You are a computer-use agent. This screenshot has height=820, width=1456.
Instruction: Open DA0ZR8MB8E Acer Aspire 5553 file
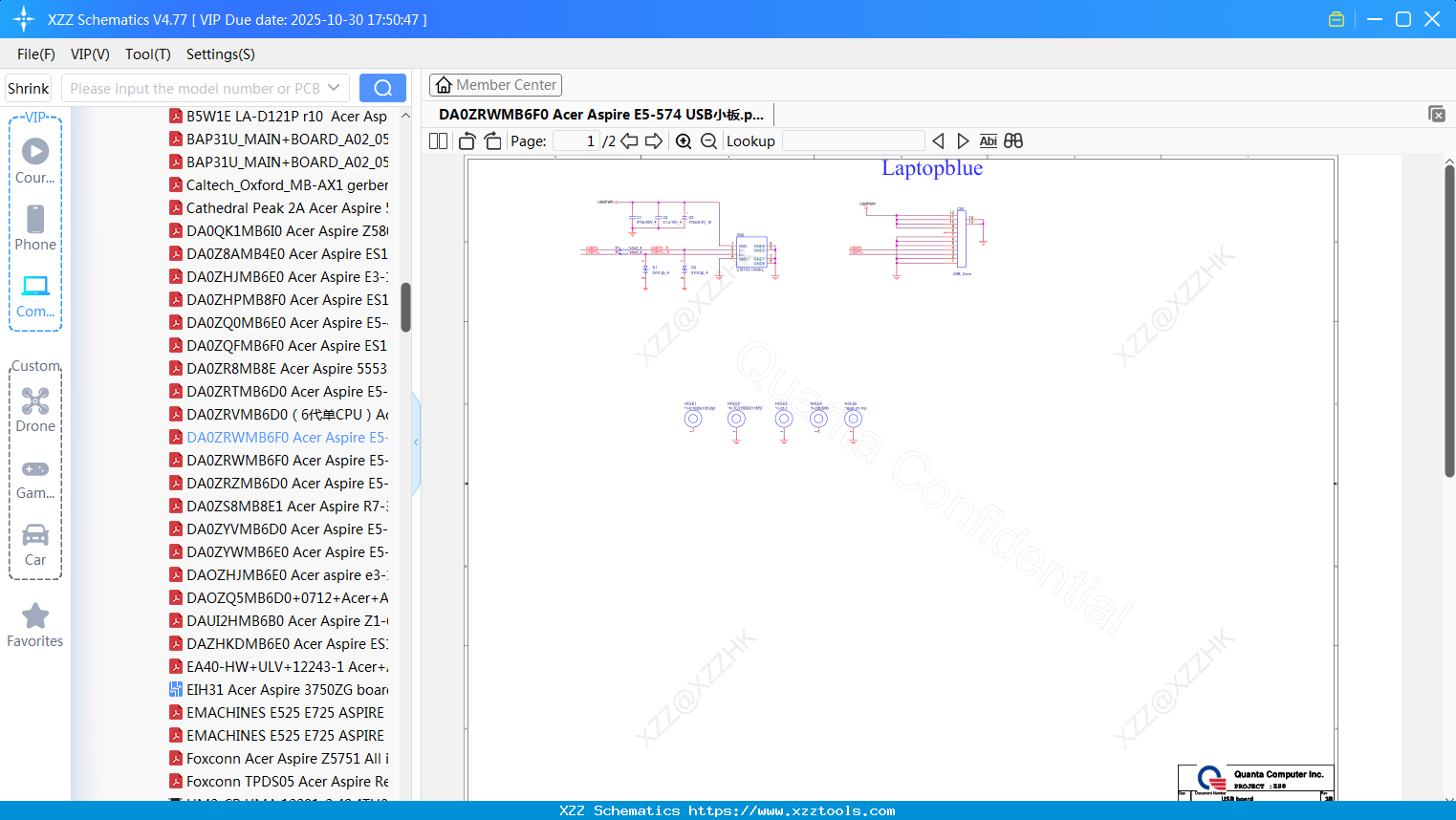278,368
